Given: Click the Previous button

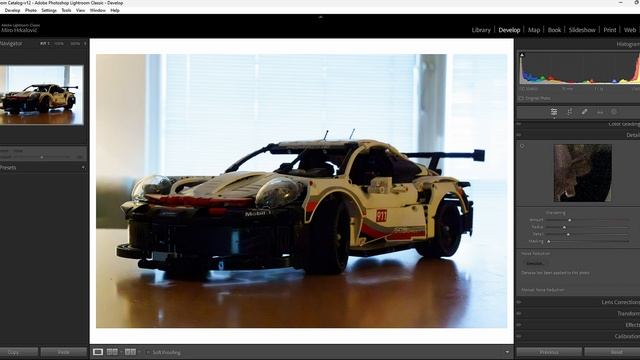Looking at the screenshot, I should (x=549, y=352).
